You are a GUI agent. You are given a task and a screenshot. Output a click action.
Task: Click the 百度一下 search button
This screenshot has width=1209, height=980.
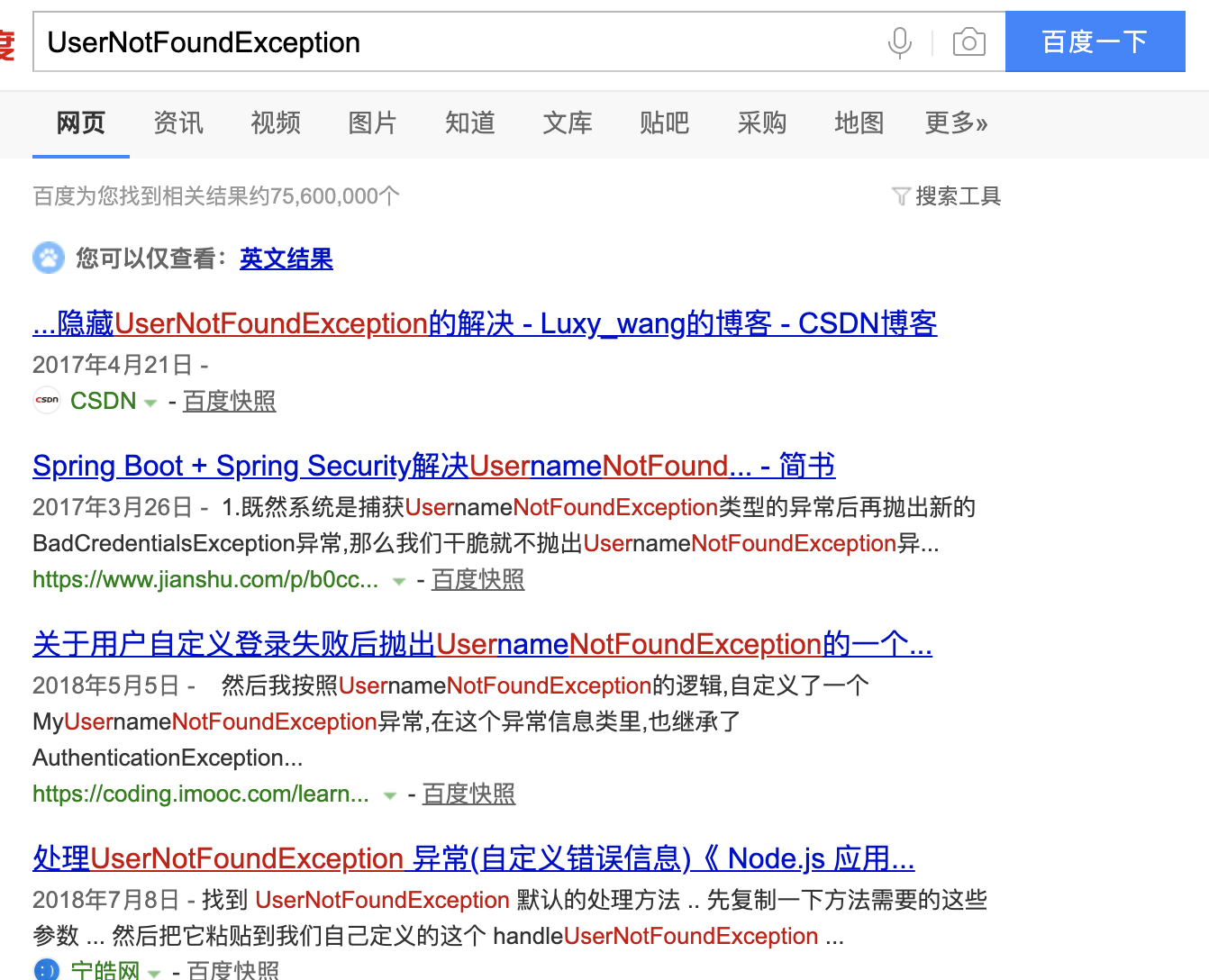tap(1095, 41)
